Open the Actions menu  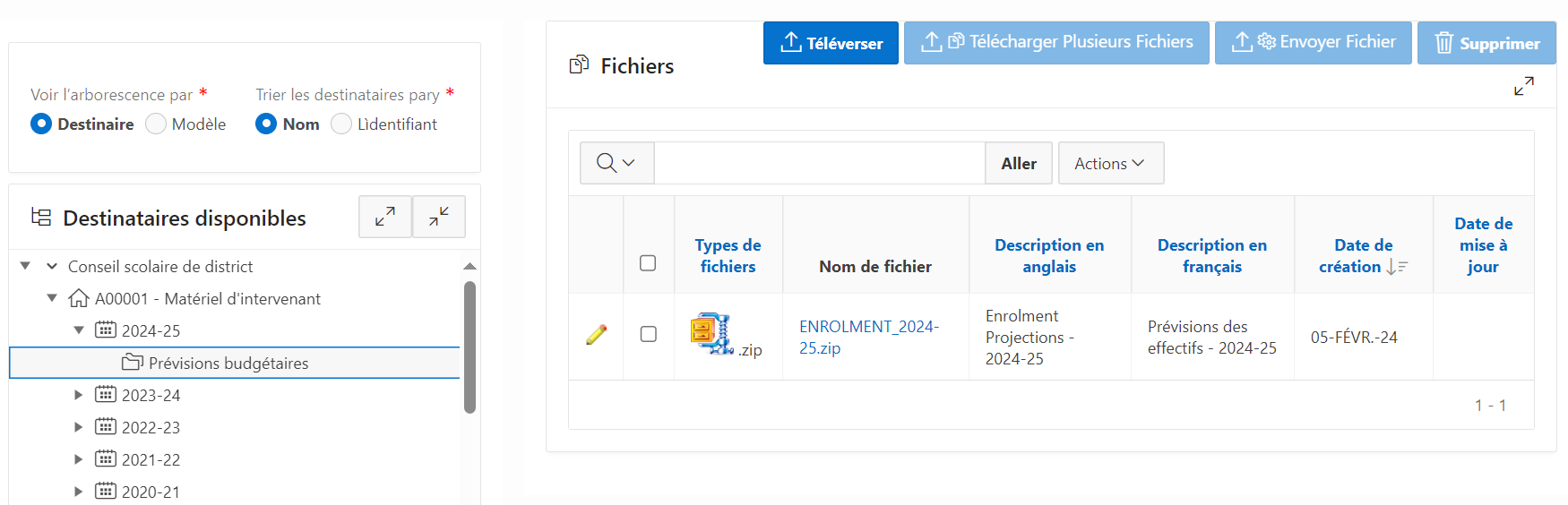(x=1110, y=163)
